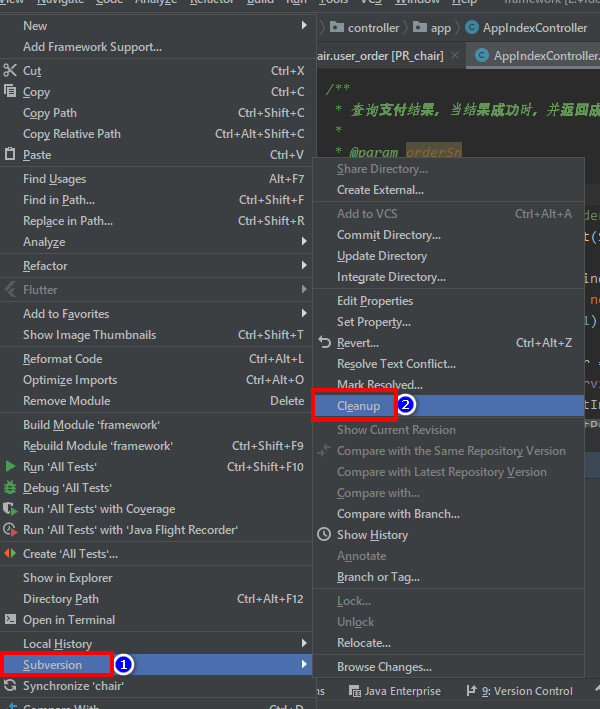
Task: Click the Paste clipboard icon
Action: [10, 154]
